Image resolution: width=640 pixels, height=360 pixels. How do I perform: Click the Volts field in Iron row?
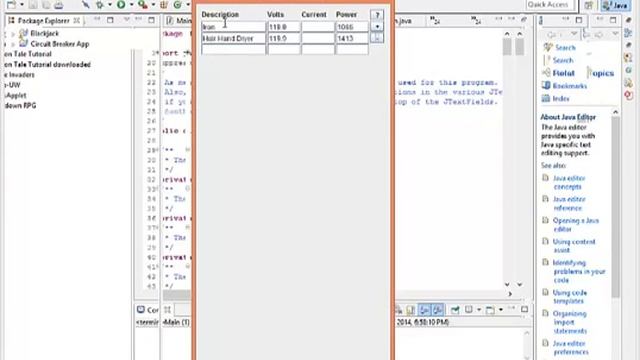pos(284,27)
